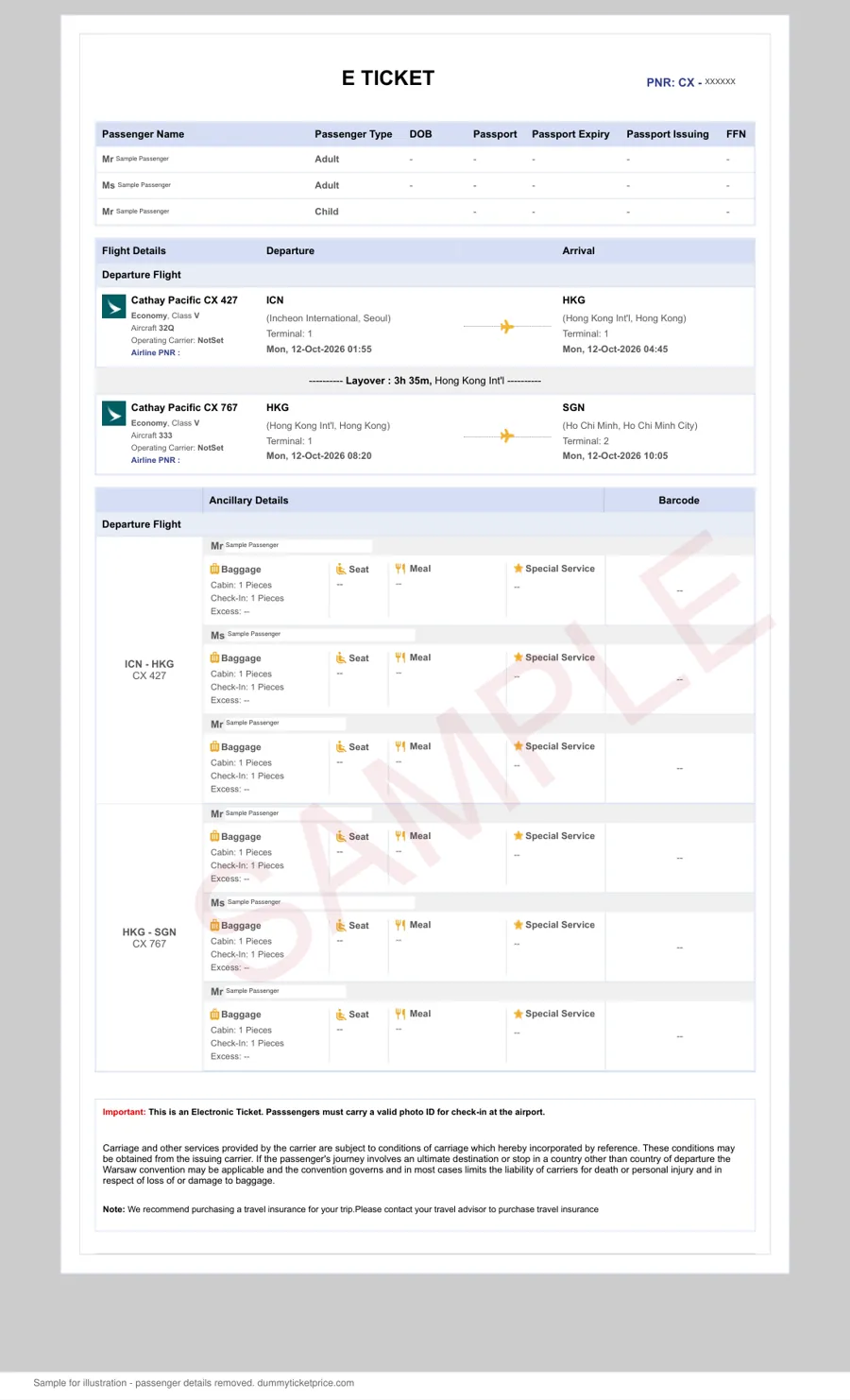The image size is (850, 1400).
Task: Select the Cathay Pacific CX 767 flight name
Action: [184, 408]
